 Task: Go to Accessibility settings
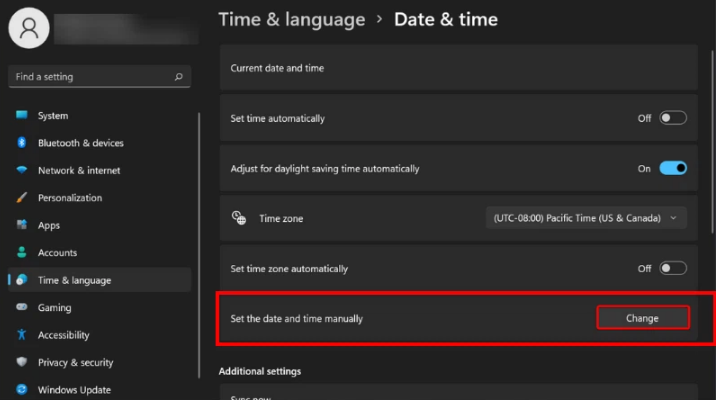coord(100,334)
